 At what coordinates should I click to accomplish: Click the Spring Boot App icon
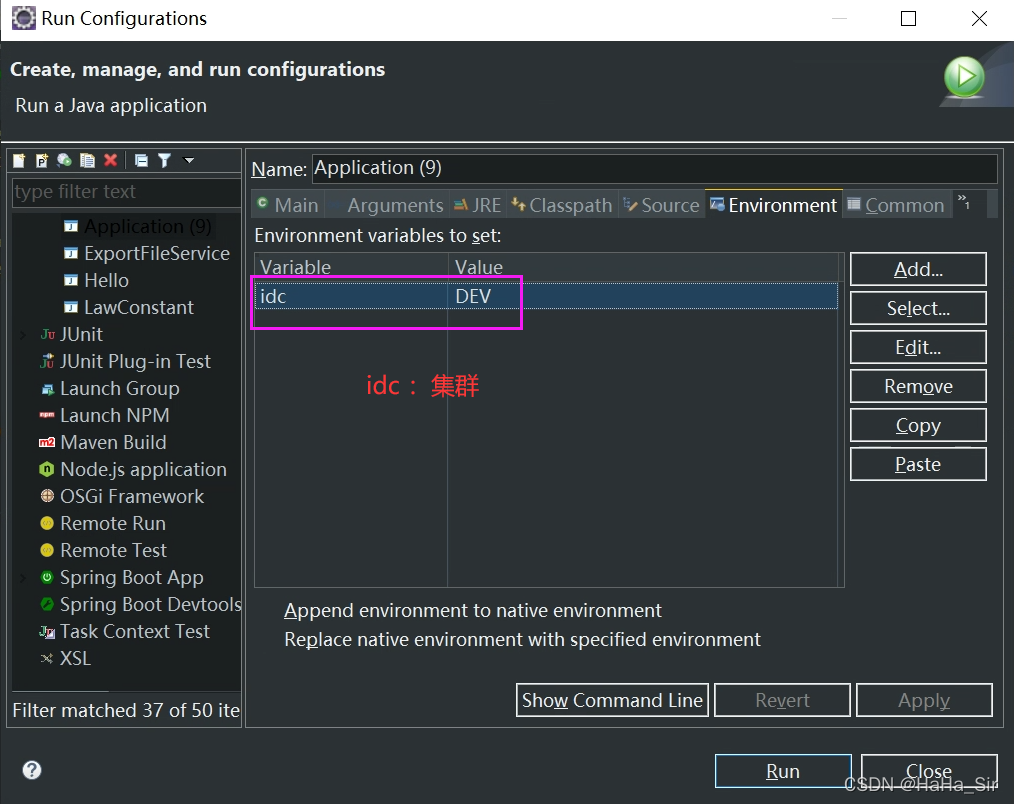(x=47, y=577)
